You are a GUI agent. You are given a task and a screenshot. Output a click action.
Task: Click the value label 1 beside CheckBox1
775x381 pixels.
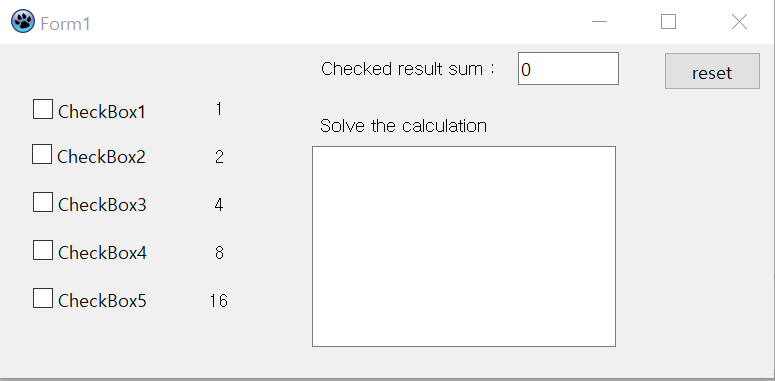point(219,109)
